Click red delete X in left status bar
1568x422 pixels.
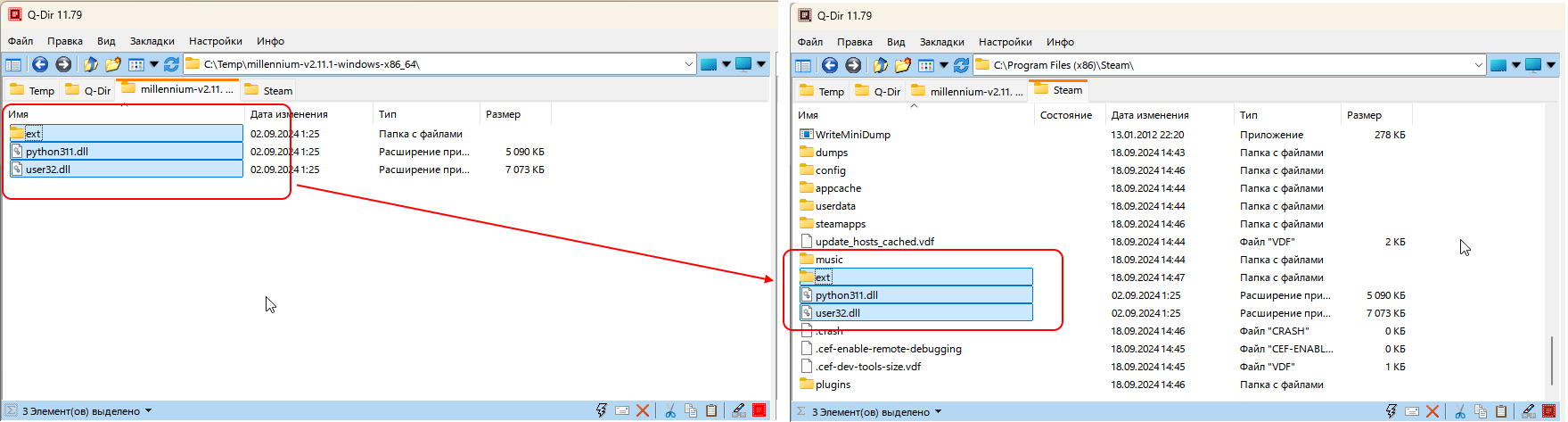(x=643, y=410)
